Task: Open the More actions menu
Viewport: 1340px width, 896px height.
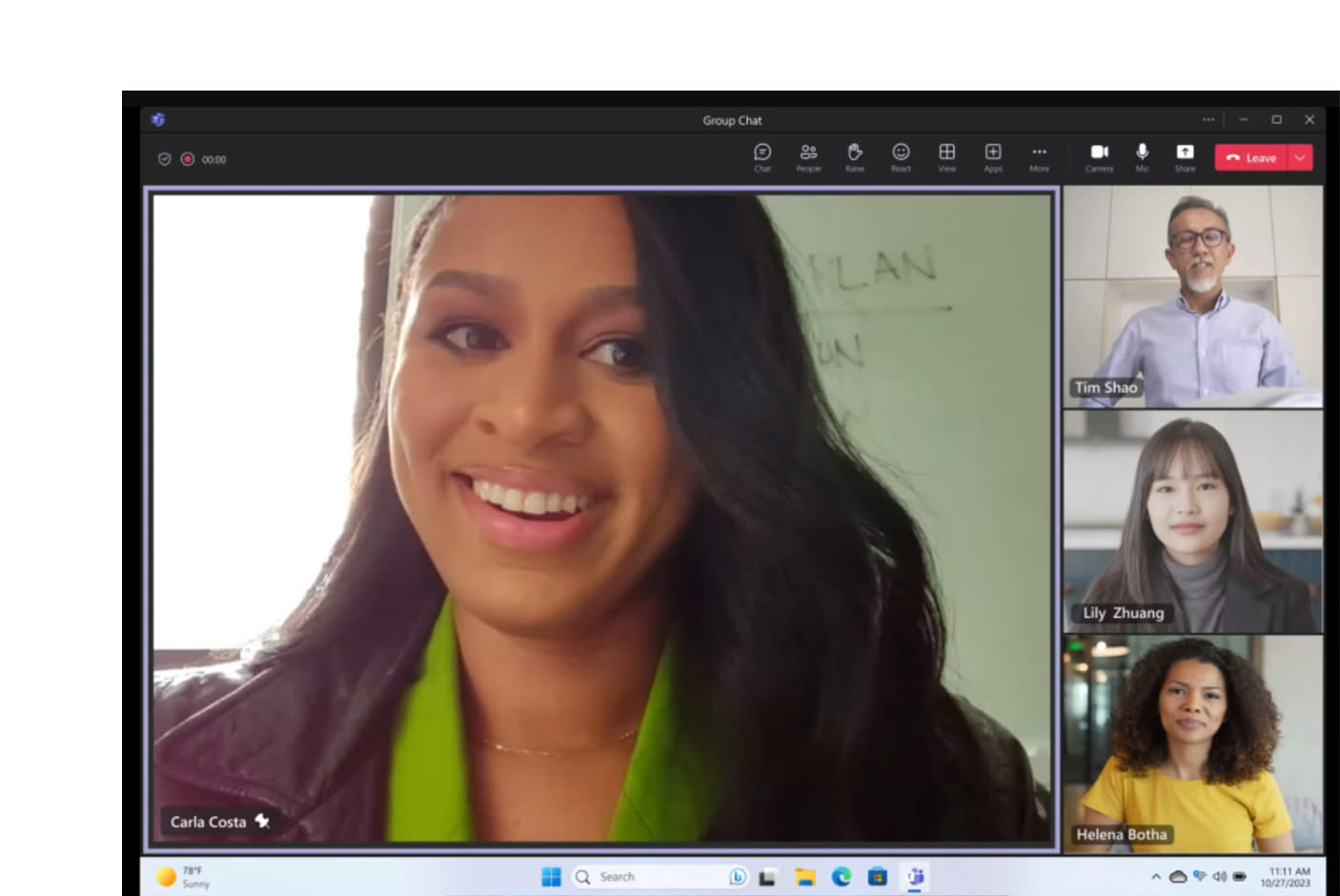Action: coord(1039,156)
